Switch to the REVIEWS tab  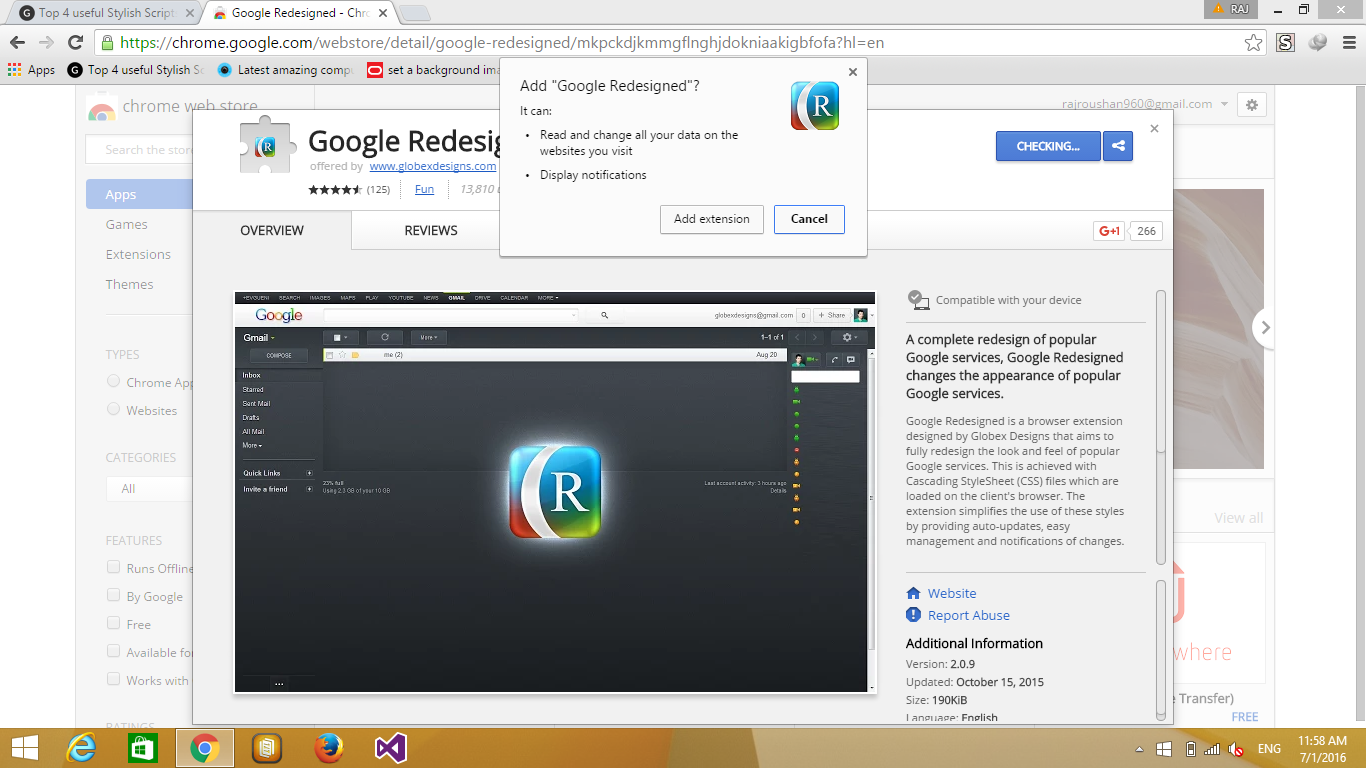coord(430,230)
